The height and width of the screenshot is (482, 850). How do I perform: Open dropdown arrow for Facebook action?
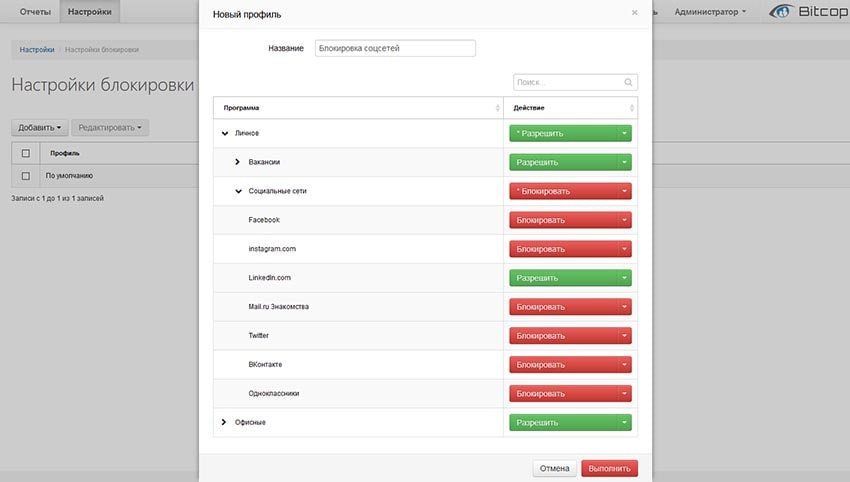click(x=624, y=220)
